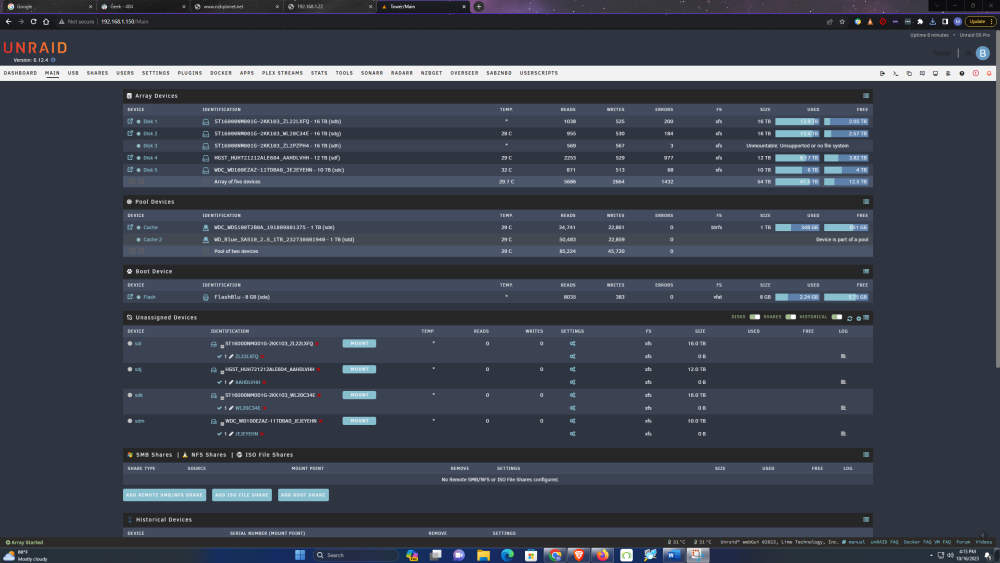Click the user avatar B icon

click(x=982, y=53)
